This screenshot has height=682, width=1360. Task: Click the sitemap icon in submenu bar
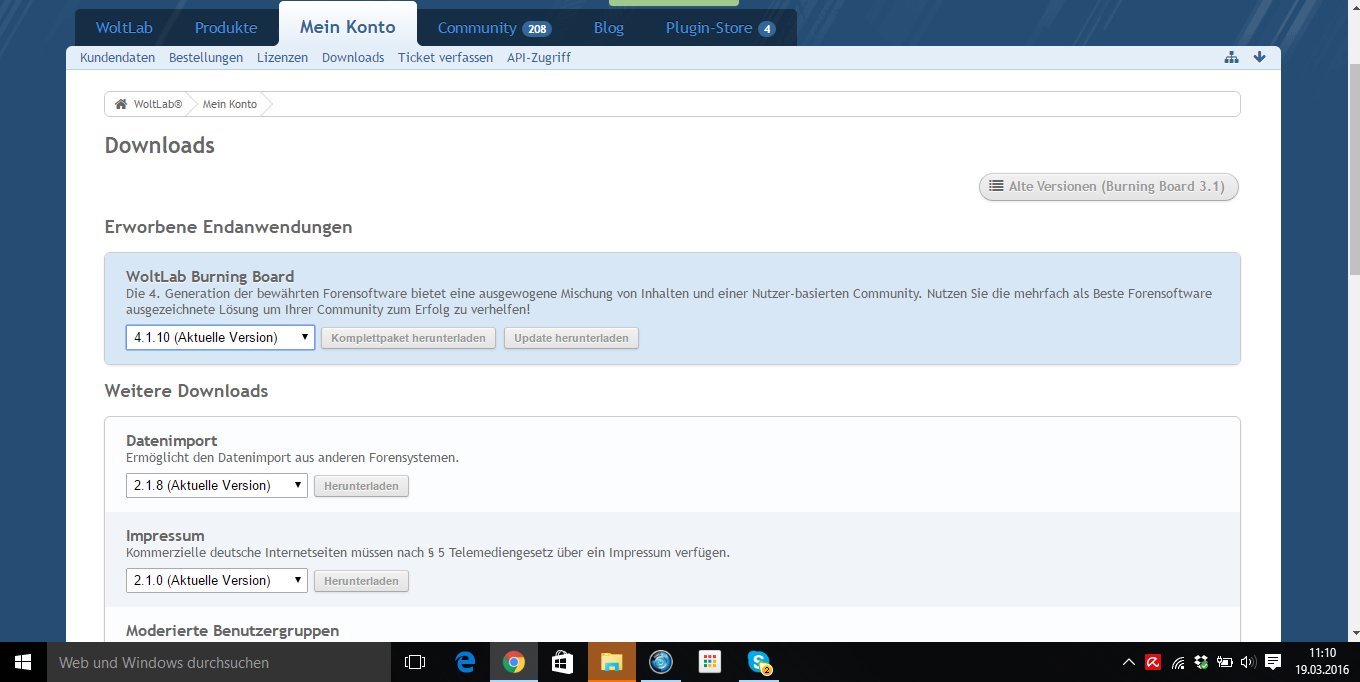[1232, 57]
